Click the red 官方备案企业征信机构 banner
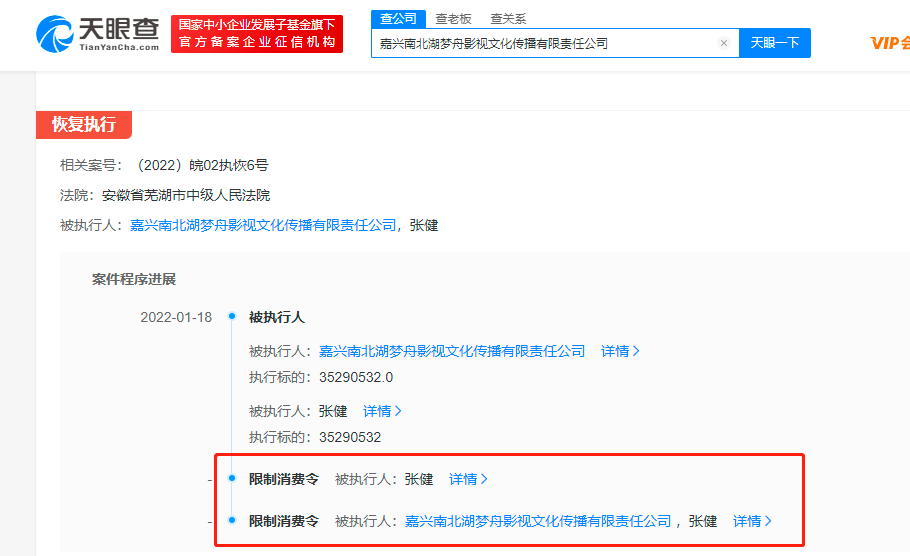This screenshot has height=556, width=910. tap(257, 34)
